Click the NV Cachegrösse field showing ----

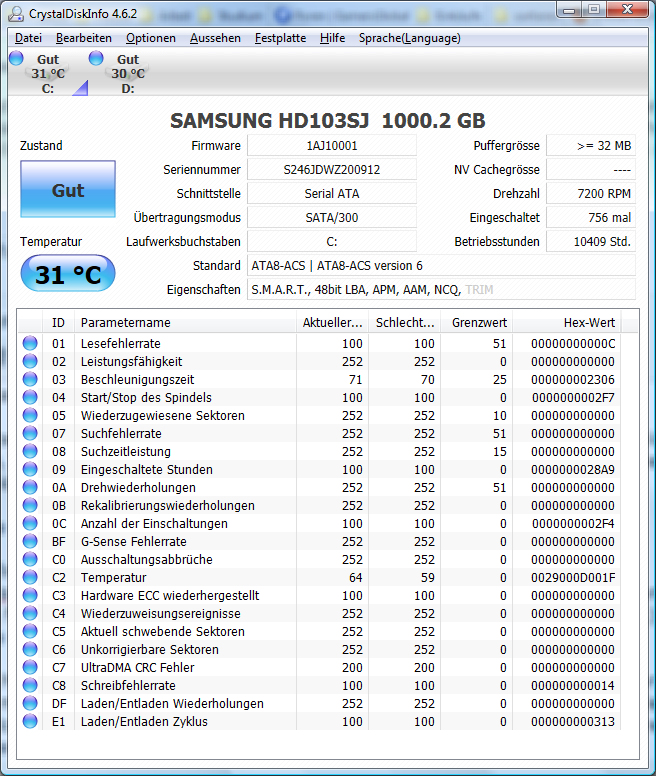coord(591,170)
